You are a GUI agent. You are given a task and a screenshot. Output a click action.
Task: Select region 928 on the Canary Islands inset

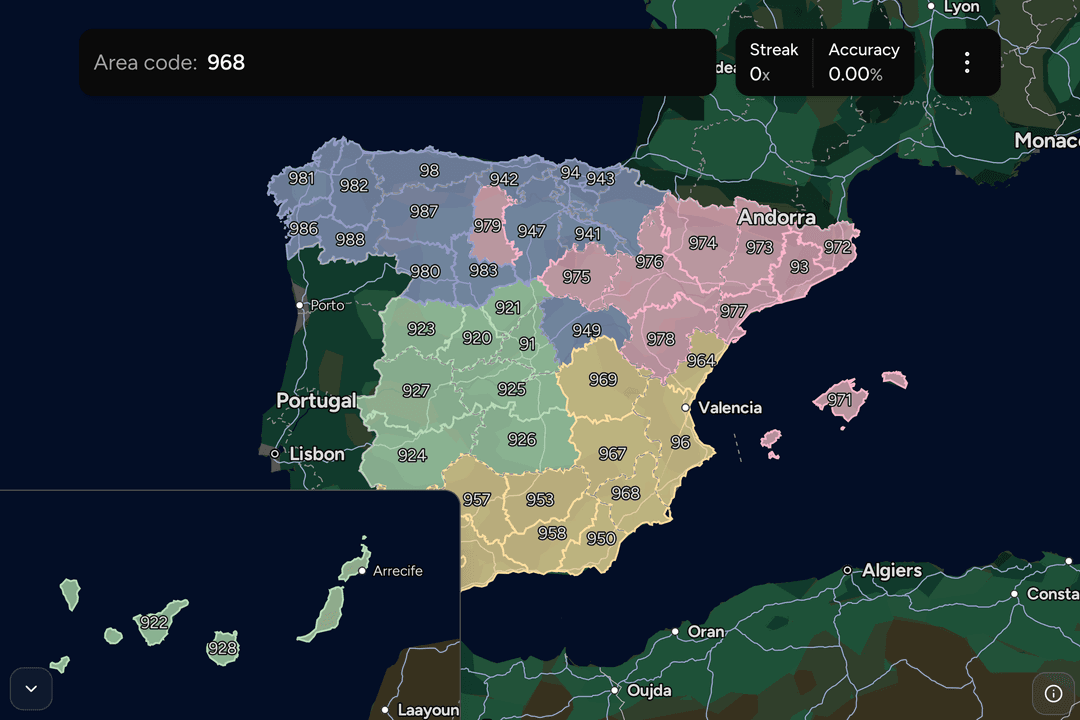(x=222, y=648)
